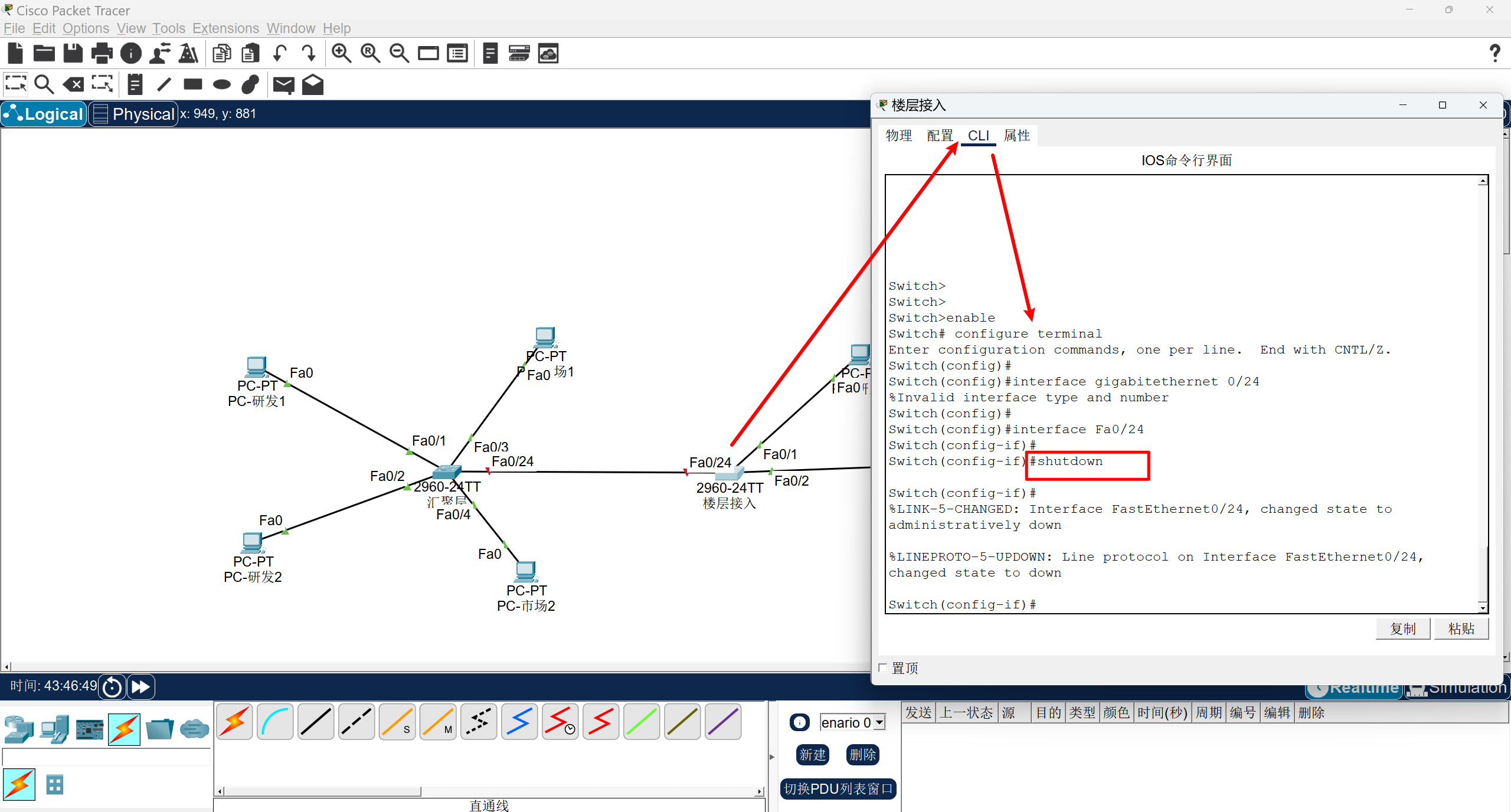
Task: Open the Network Devices category
Action: [x=18, y=729]
